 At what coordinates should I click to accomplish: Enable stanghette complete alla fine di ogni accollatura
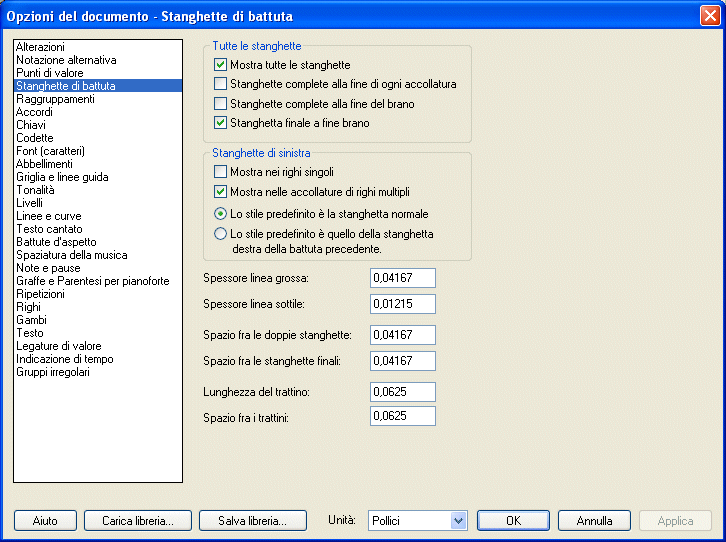[x=220, y=84]
